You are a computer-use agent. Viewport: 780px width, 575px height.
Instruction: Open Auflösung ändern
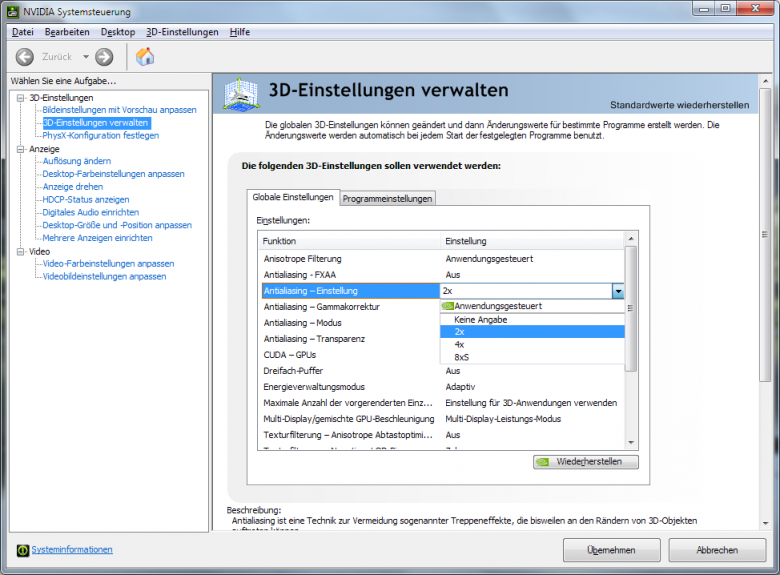pos(77,161)
